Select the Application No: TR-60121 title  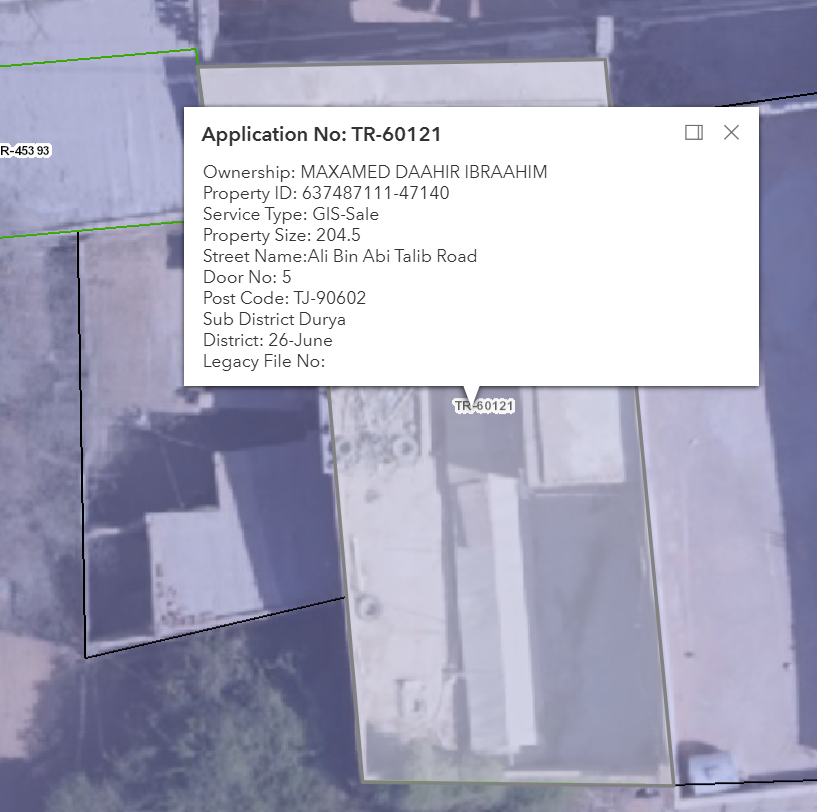[321, 134]
